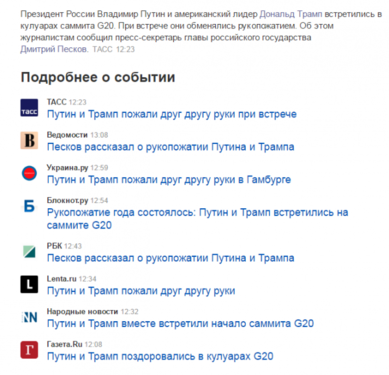Click the 'Блокнот.ру' source name
Screen dimensions: 389x375
click(67, 200)
